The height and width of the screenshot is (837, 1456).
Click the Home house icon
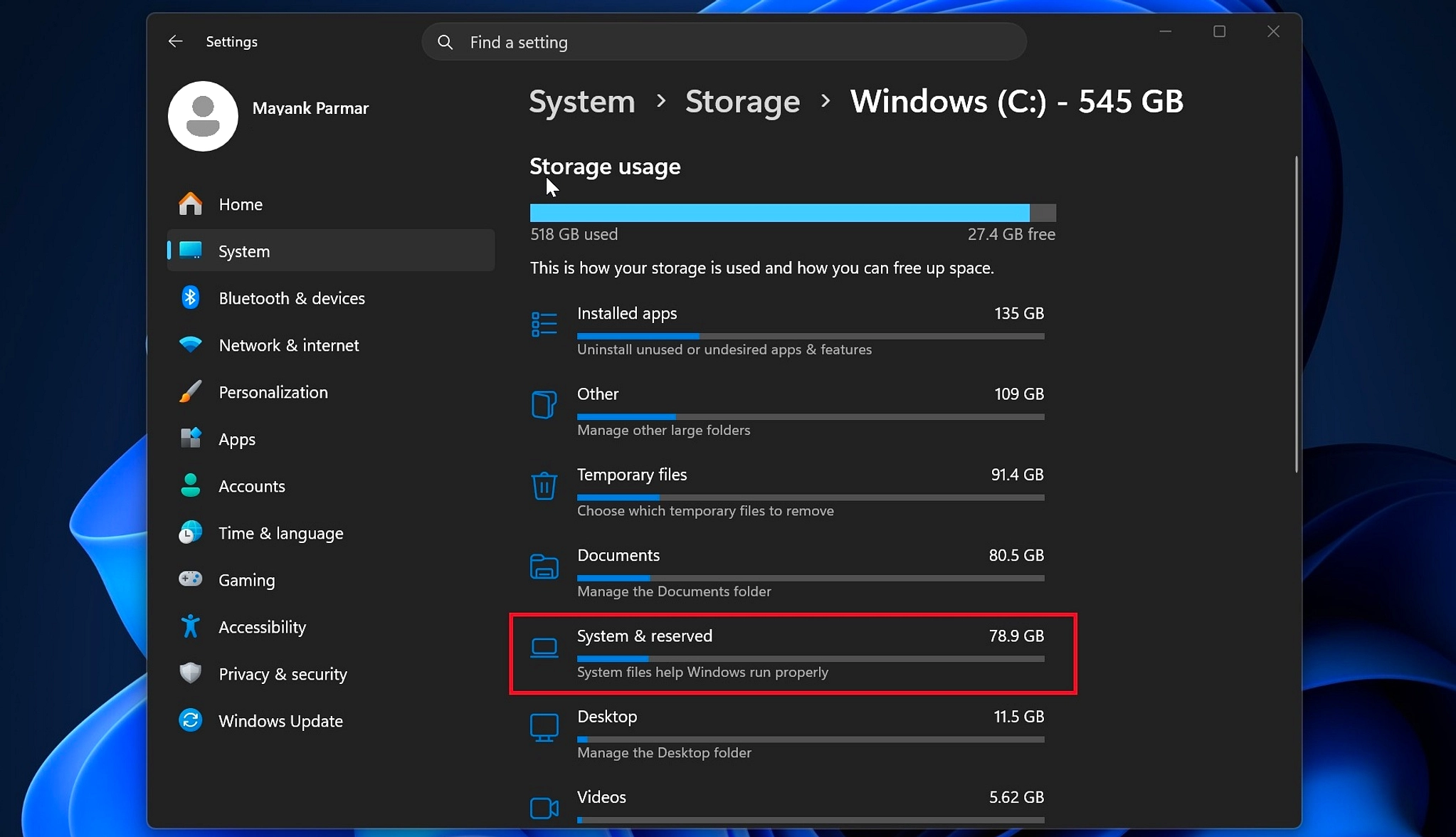tap(190, 204)
